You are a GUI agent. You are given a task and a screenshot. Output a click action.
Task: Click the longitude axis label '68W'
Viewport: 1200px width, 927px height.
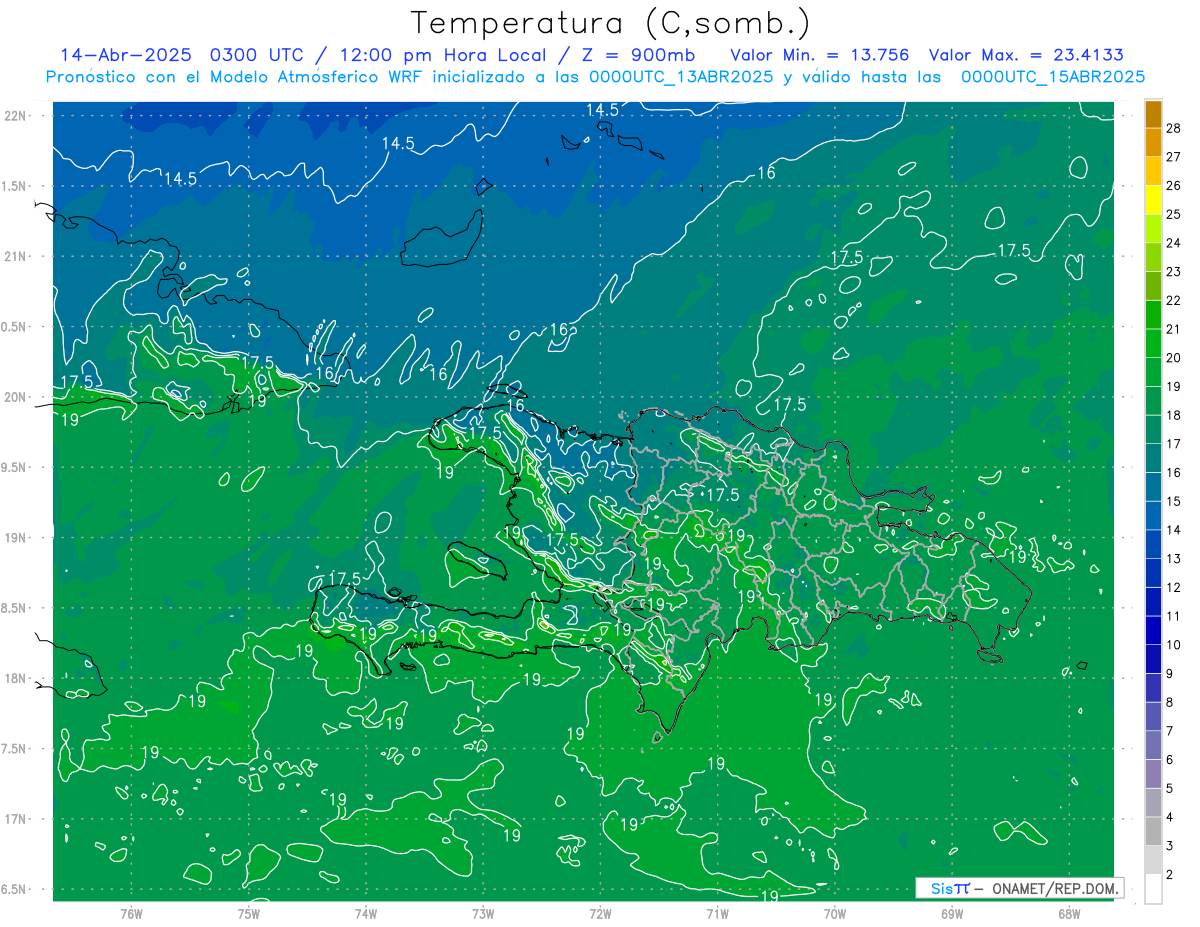coord(1069,913)
